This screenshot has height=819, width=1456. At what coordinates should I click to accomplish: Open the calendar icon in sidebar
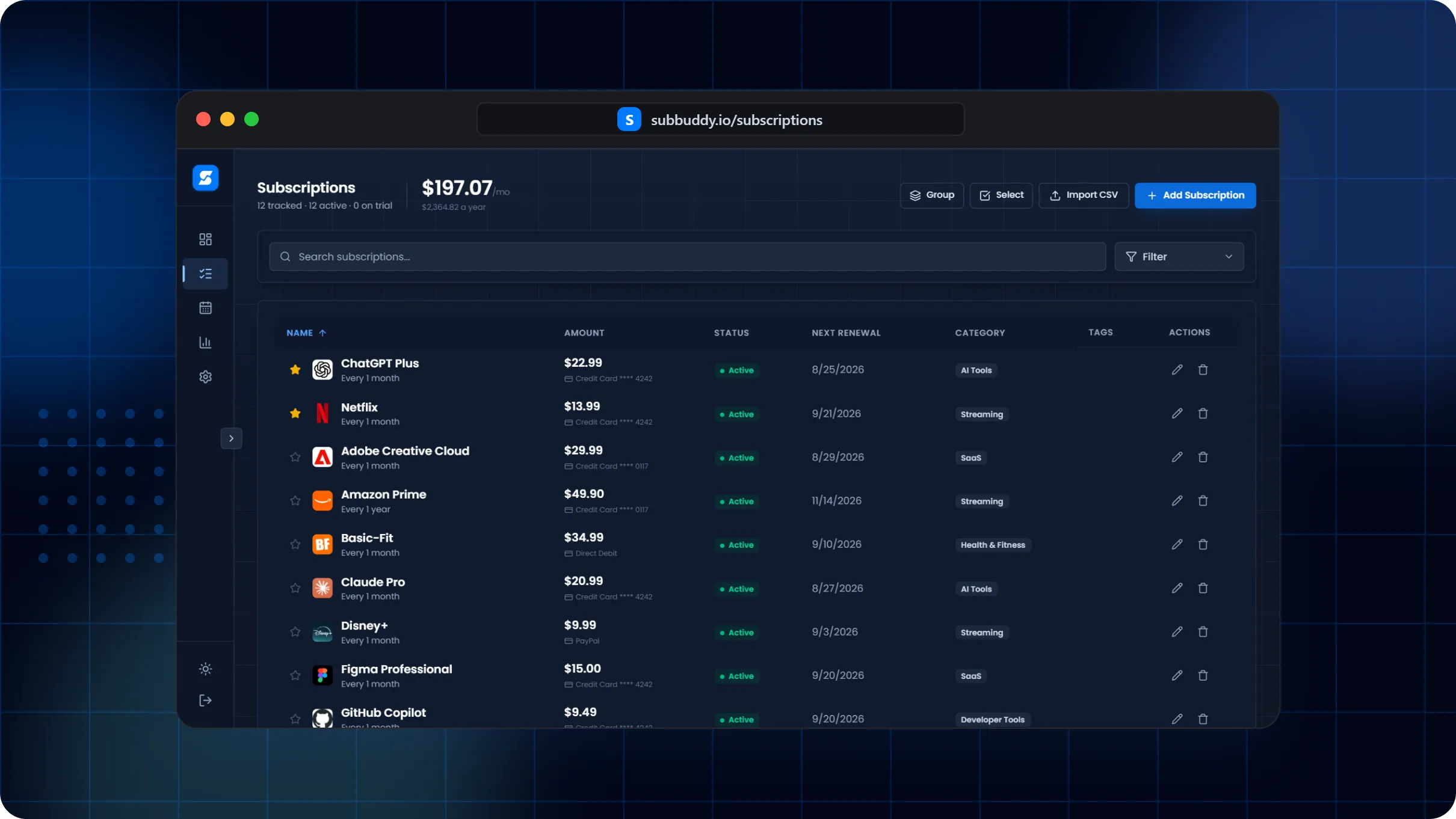[205, 308]
